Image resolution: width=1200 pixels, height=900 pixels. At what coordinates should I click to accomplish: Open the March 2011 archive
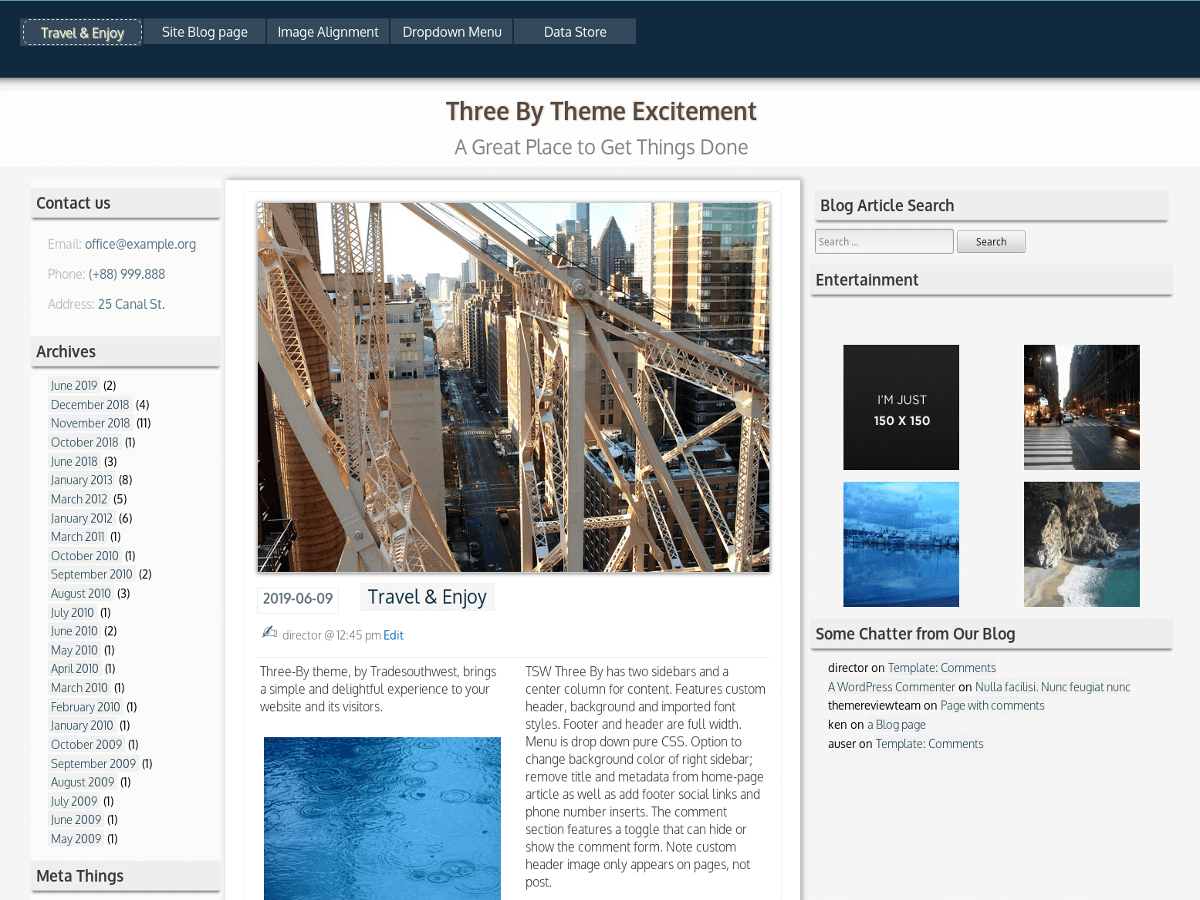[78, 537]
